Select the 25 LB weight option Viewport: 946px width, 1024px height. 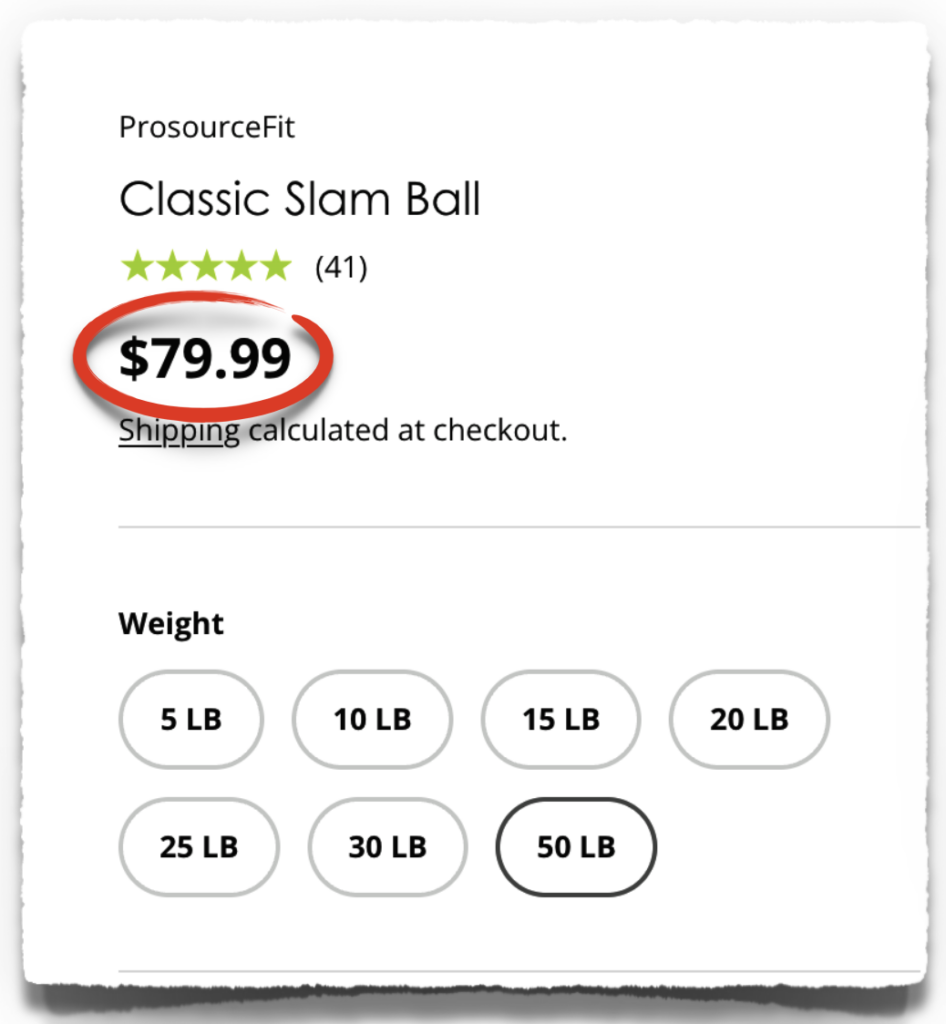pyautogui.click(x=199, y=847)
